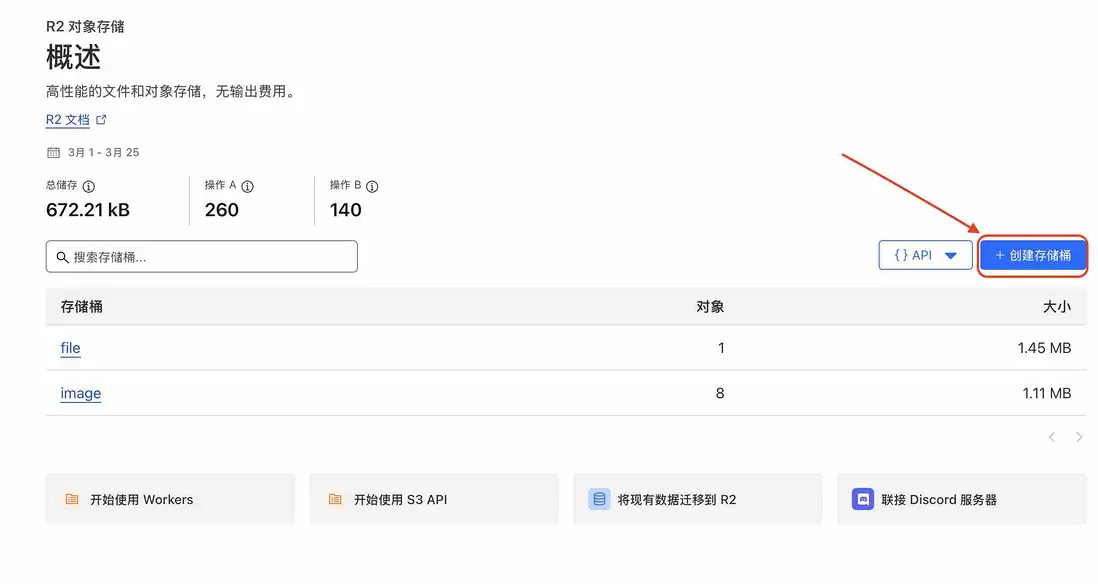Click the magnifier icon in search box
The image size is (1098, 584).
pyautogui.click(x=63, y=257)
